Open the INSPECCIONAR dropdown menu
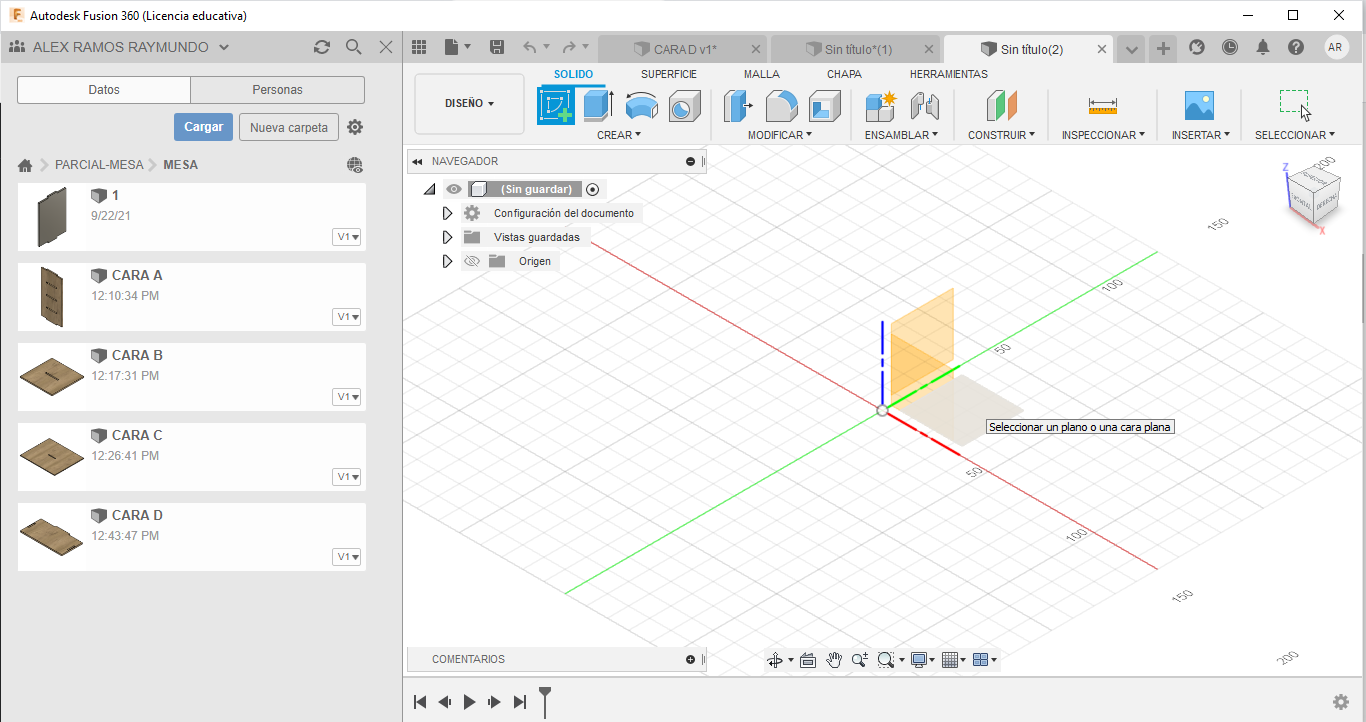The width and height of the screenshot is (1366, 722). [1103, 134]
